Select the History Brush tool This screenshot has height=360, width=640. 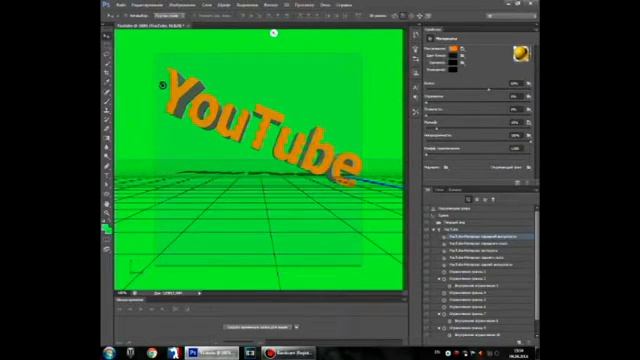(x=107, y=119)
